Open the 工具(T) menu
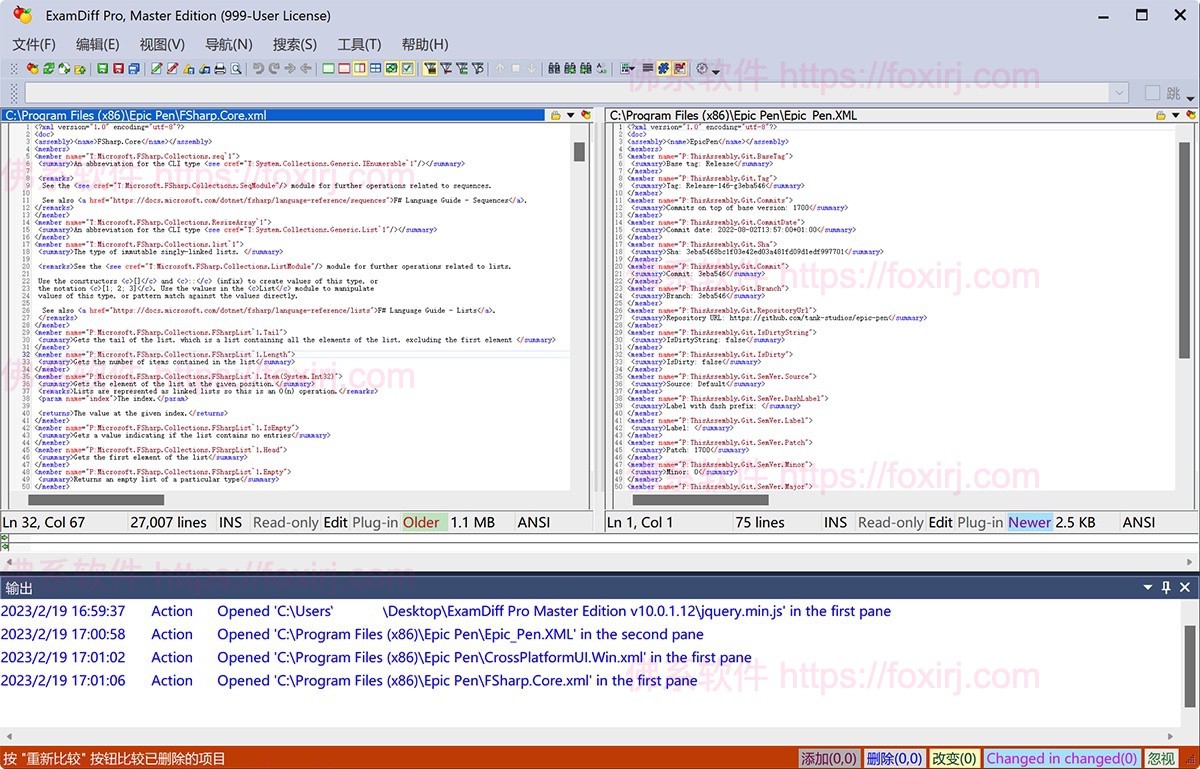The image size is (1200, 769). point(360,44)
